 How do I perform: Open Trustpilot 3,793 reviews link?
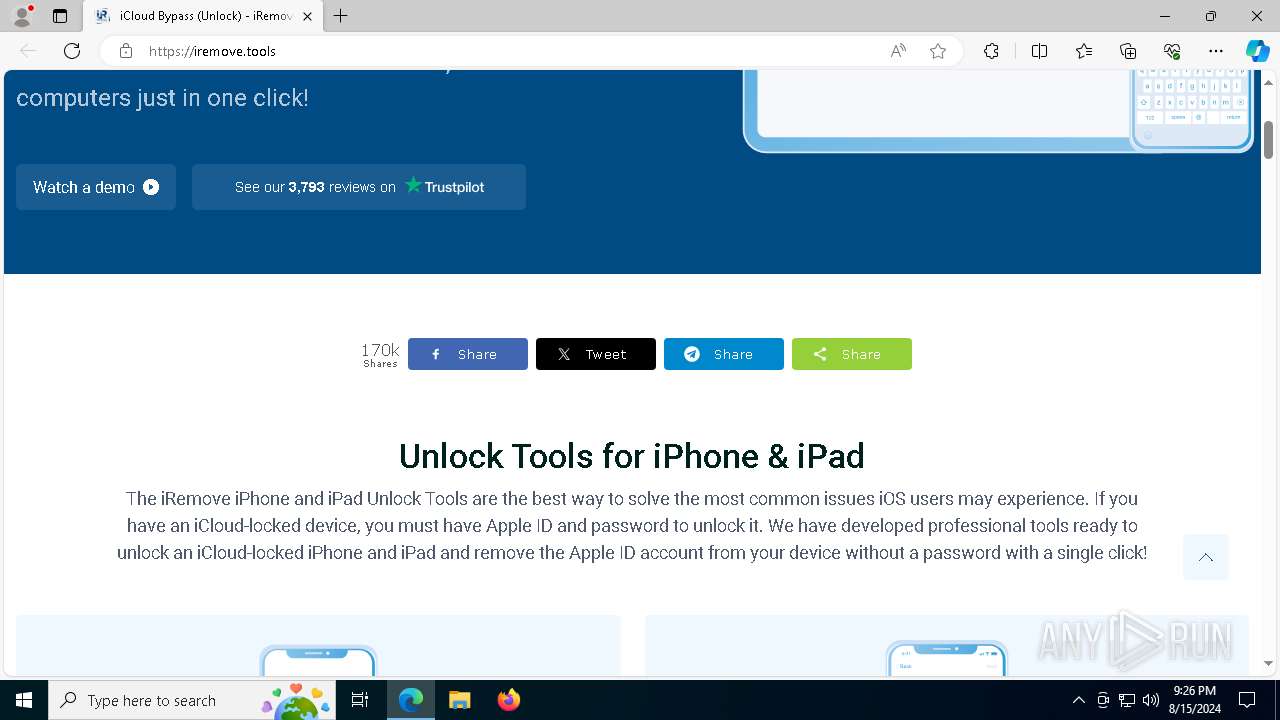pyautogui.click(x=359, y=187)
